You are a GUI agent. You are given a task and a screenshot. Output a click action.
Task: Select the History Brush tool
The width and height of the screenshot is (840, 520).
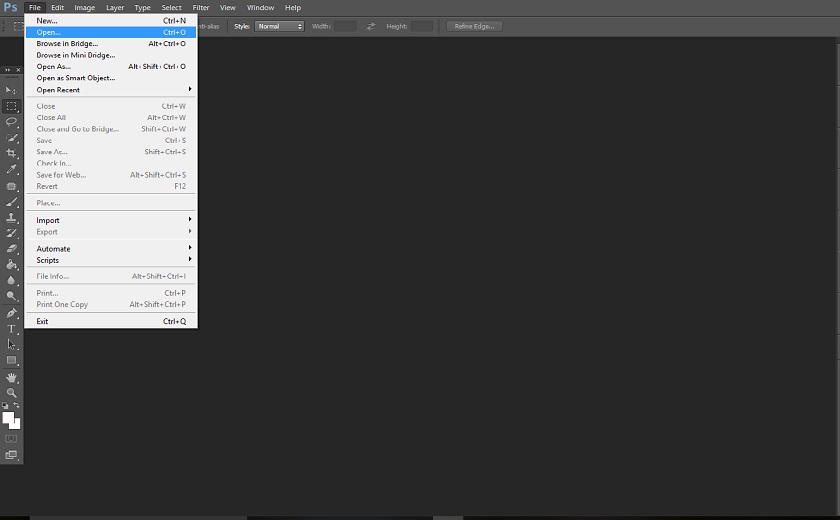tap(11, 233)
